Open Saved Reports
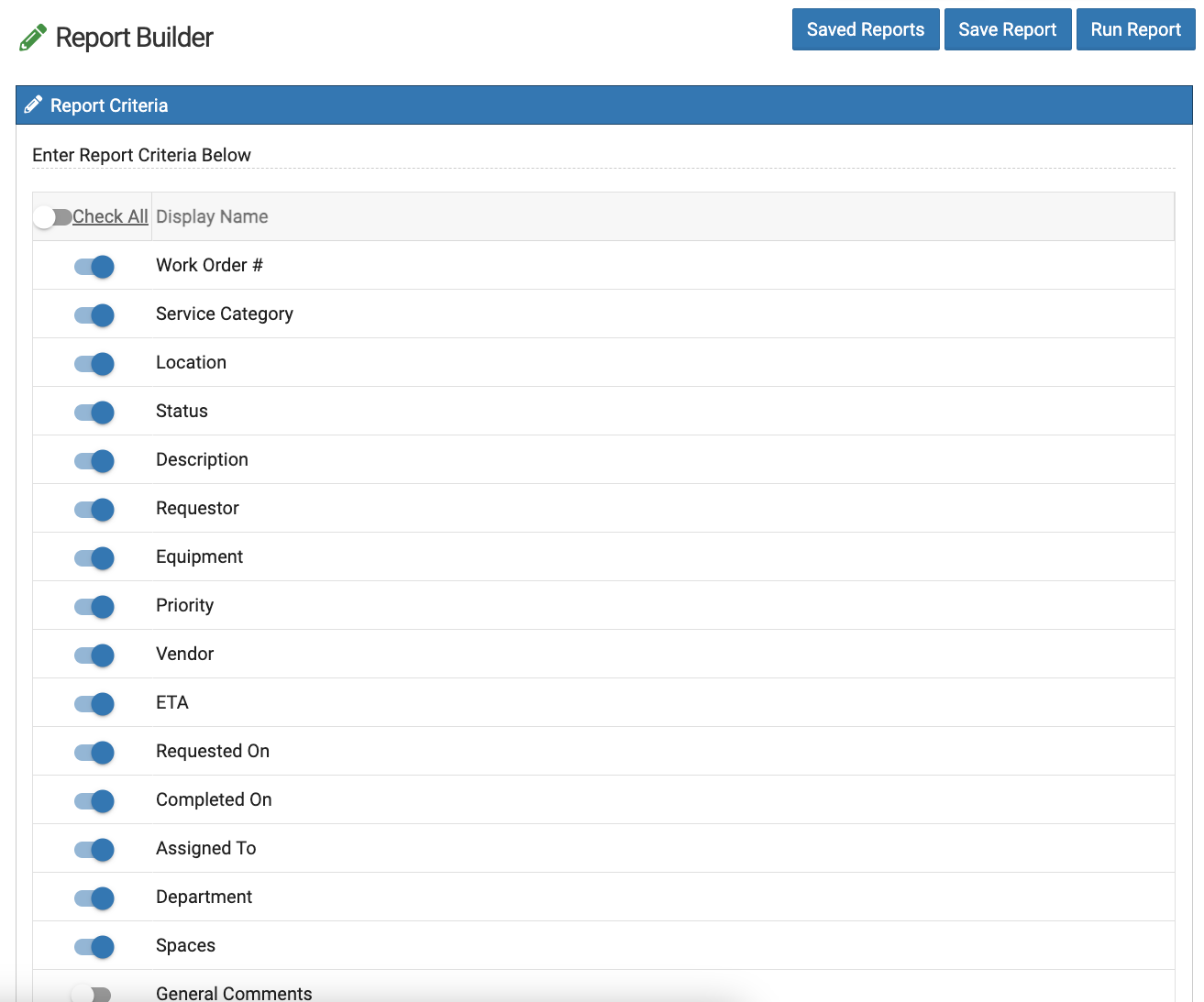Image resolution: width=1204 pixels, height=1002 pixels. [x=866, y=29]
